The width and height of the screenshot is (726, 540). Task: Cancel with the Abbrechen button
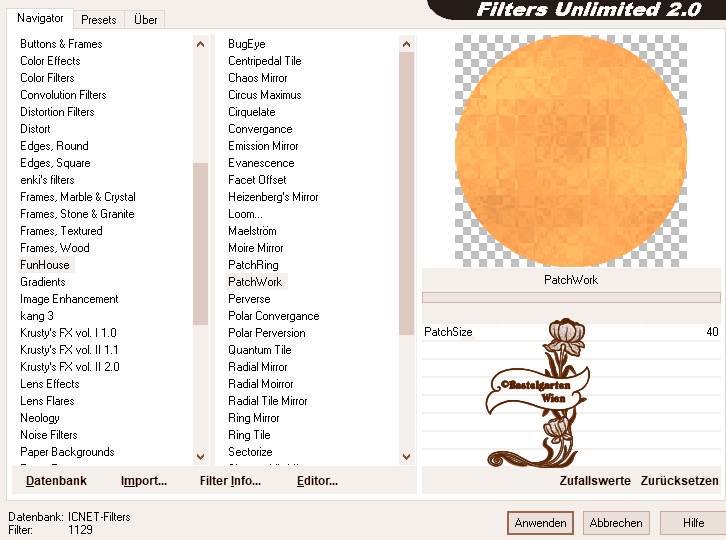pyautogui.click(x=616, y=523)
